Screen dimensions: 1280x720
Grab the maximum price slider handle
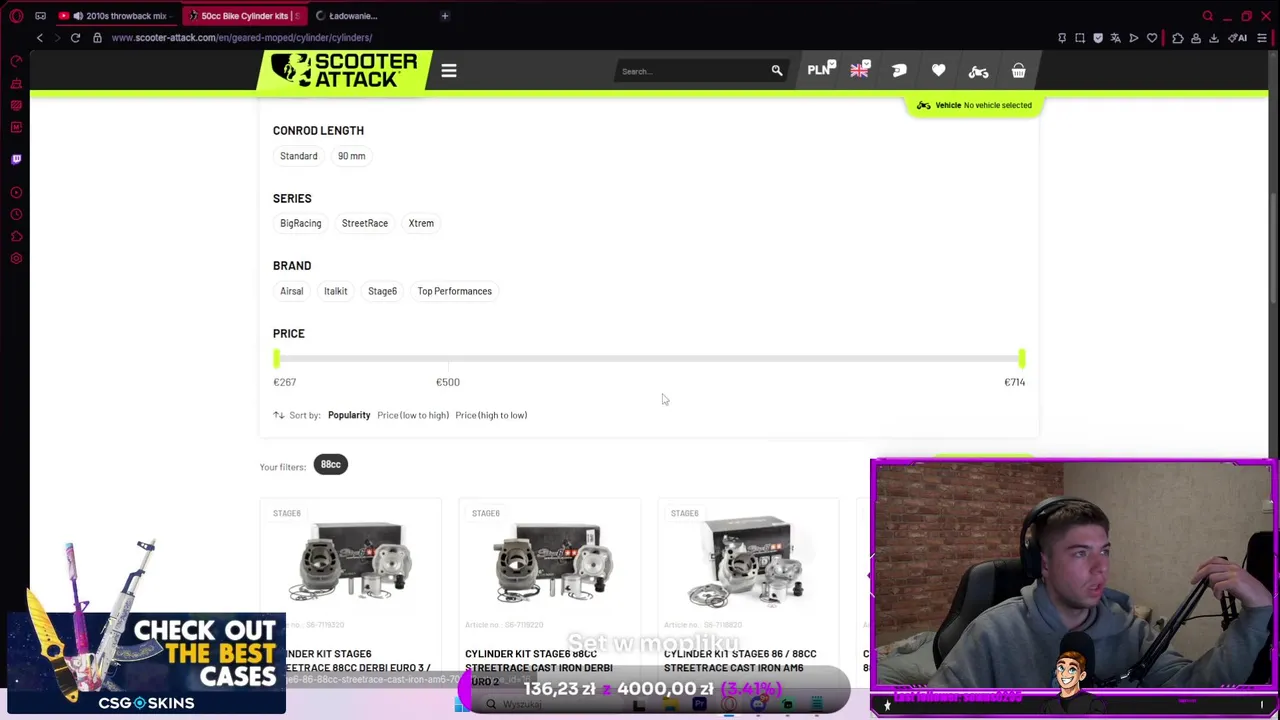1021,358
